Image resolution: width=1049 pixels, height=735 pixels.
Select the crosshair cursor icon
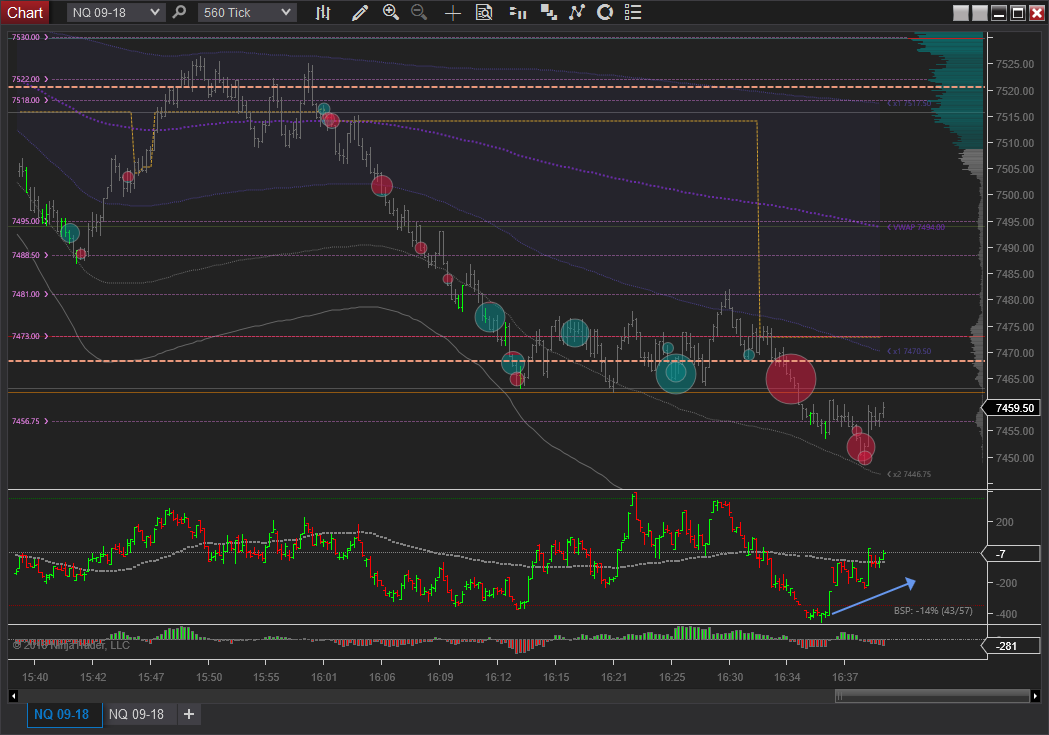[x=453, y=12]
